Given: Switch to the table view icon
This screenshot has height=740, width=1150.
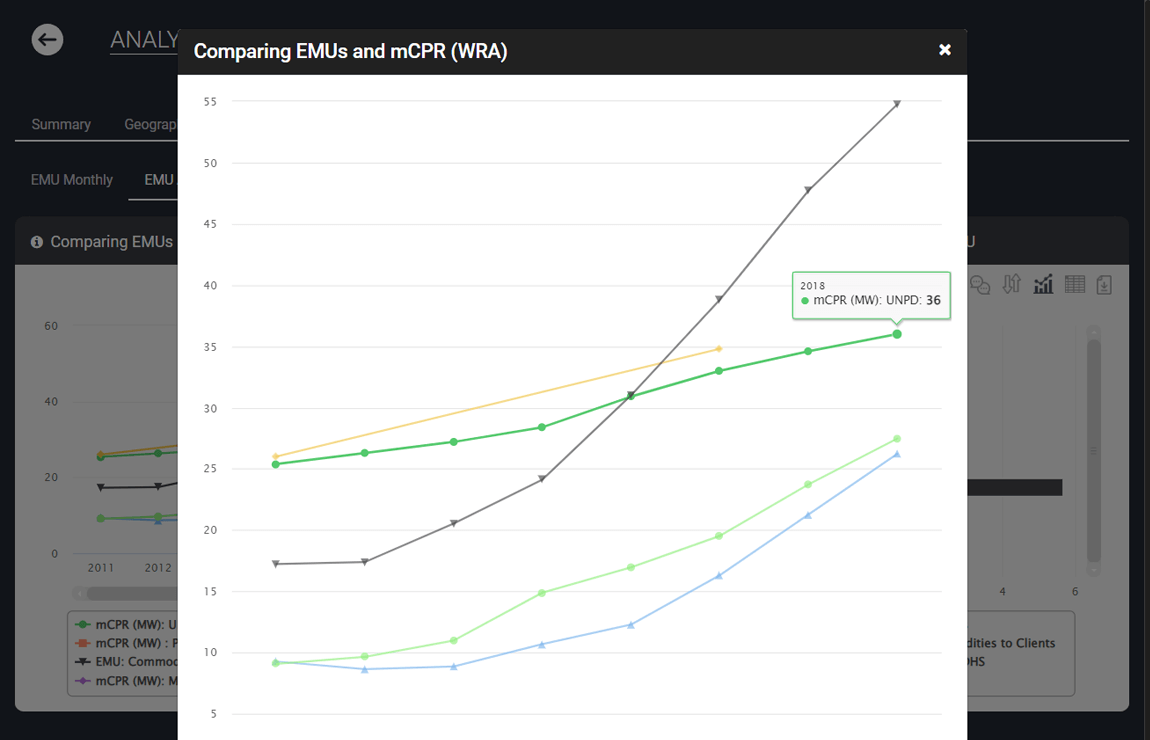Looking at the screenshot, I should [1074, 284].
